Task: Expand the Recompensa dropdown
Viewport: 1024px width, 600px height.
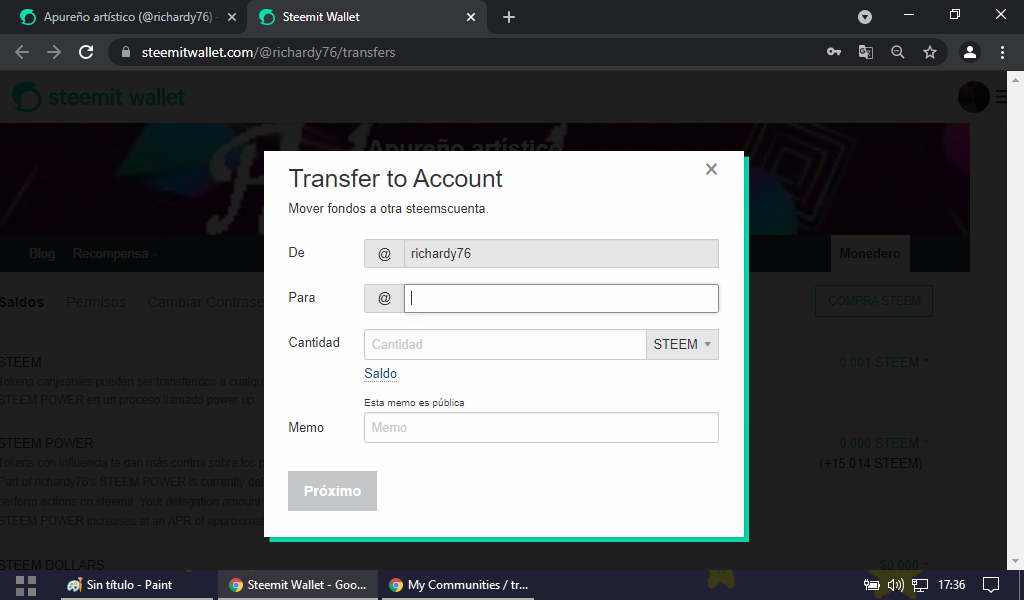Action: [115, 253]
